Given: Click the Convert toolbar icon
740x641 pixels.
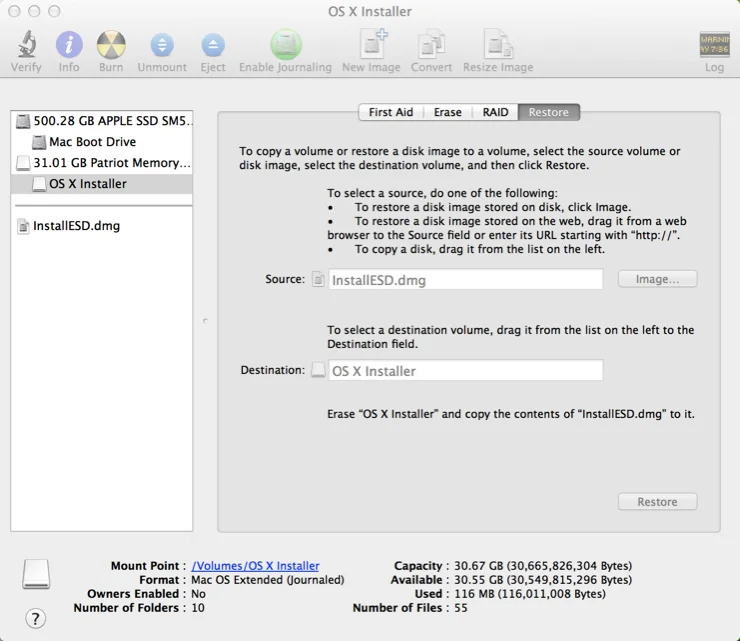Looking at the screenshot, I should click(x=431, y=44).
